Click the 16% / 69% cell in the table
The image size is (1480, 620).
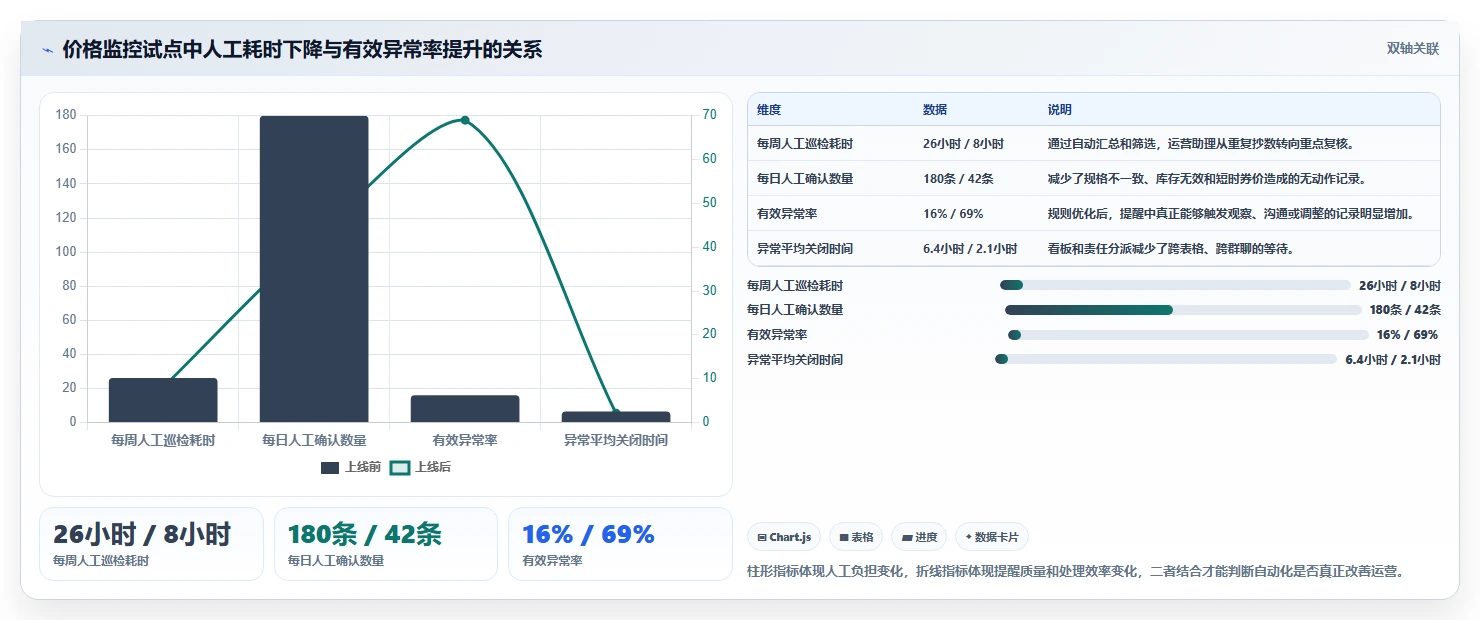pyautogui.click(x=953, y=214)
